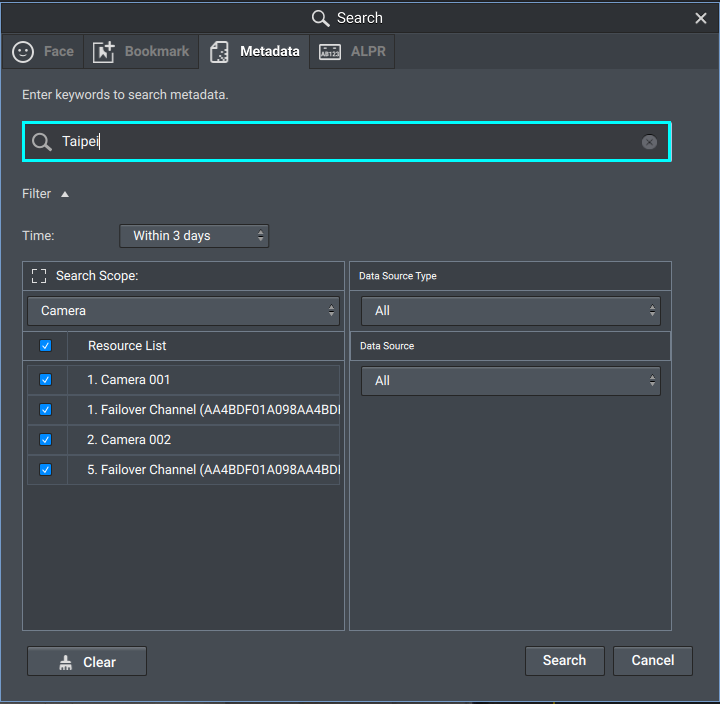Expand the Data Source Type dropdown
Screen dimensions: 720x704
(x=510, y=311)
